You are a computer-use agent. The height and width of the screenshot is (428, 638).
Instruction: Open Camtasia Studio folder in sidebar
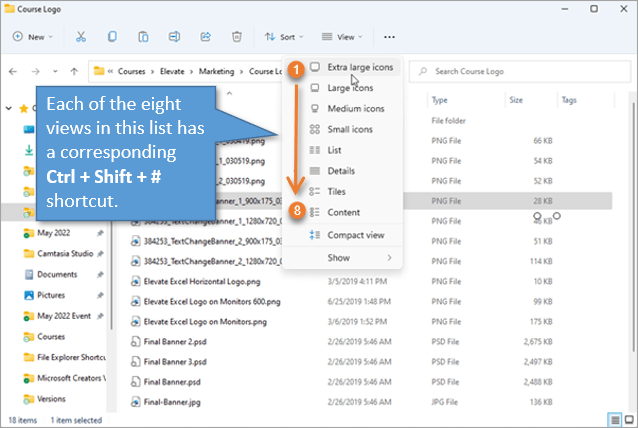[x=71, y=254]
